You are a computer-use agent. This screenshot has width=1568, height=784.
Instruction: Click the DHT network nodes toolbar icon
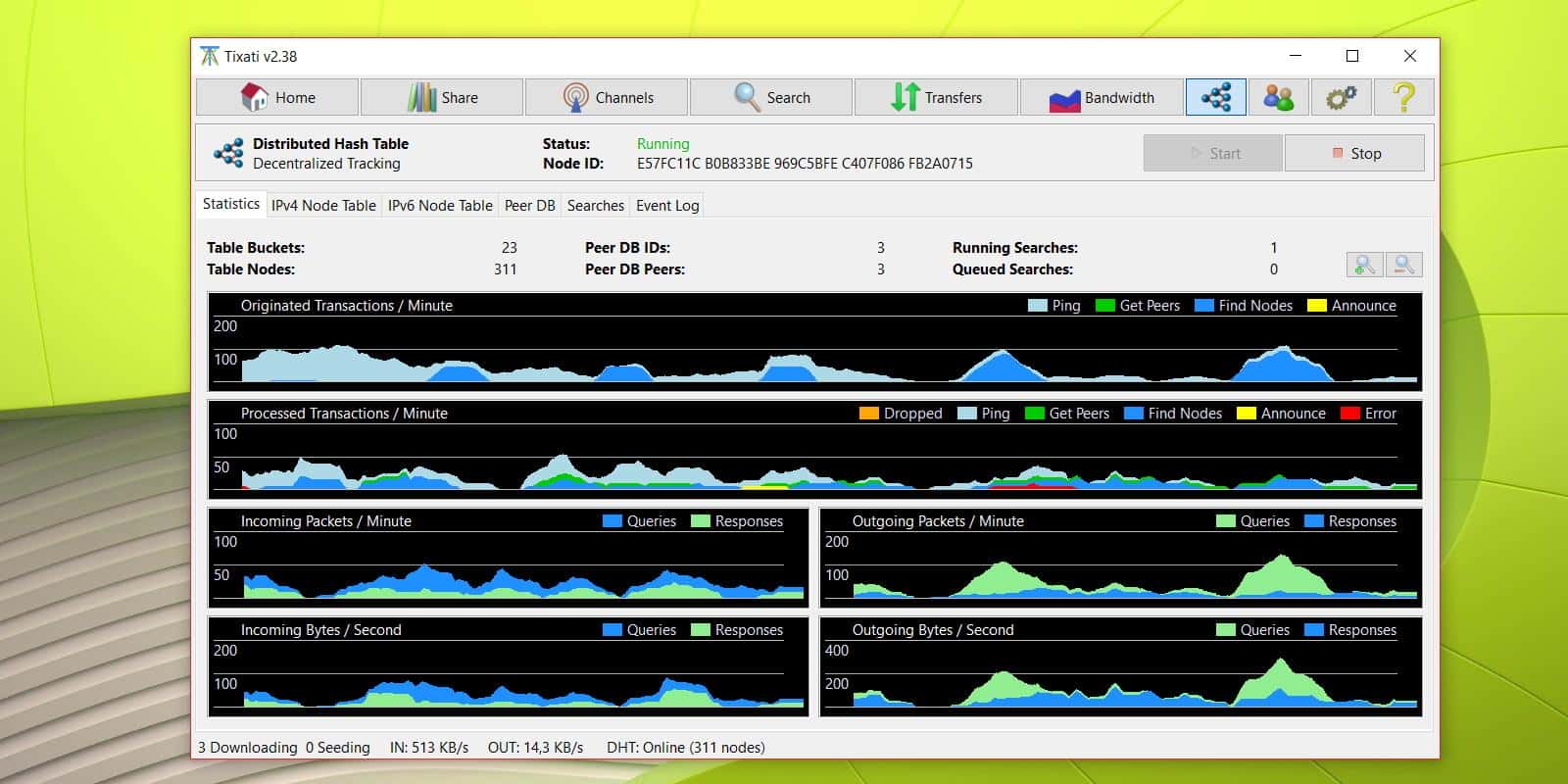1216,97
